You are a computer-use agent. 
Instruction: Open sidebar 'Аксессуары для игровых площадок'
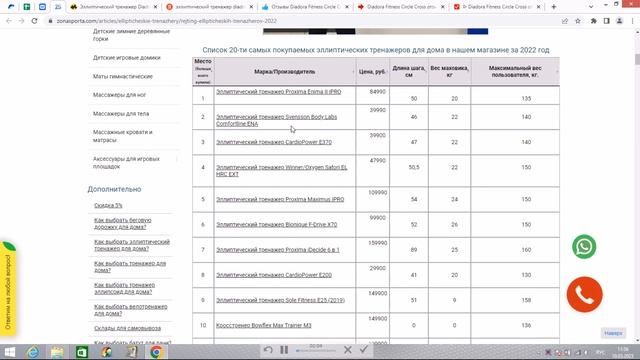(x=126, y=162)
